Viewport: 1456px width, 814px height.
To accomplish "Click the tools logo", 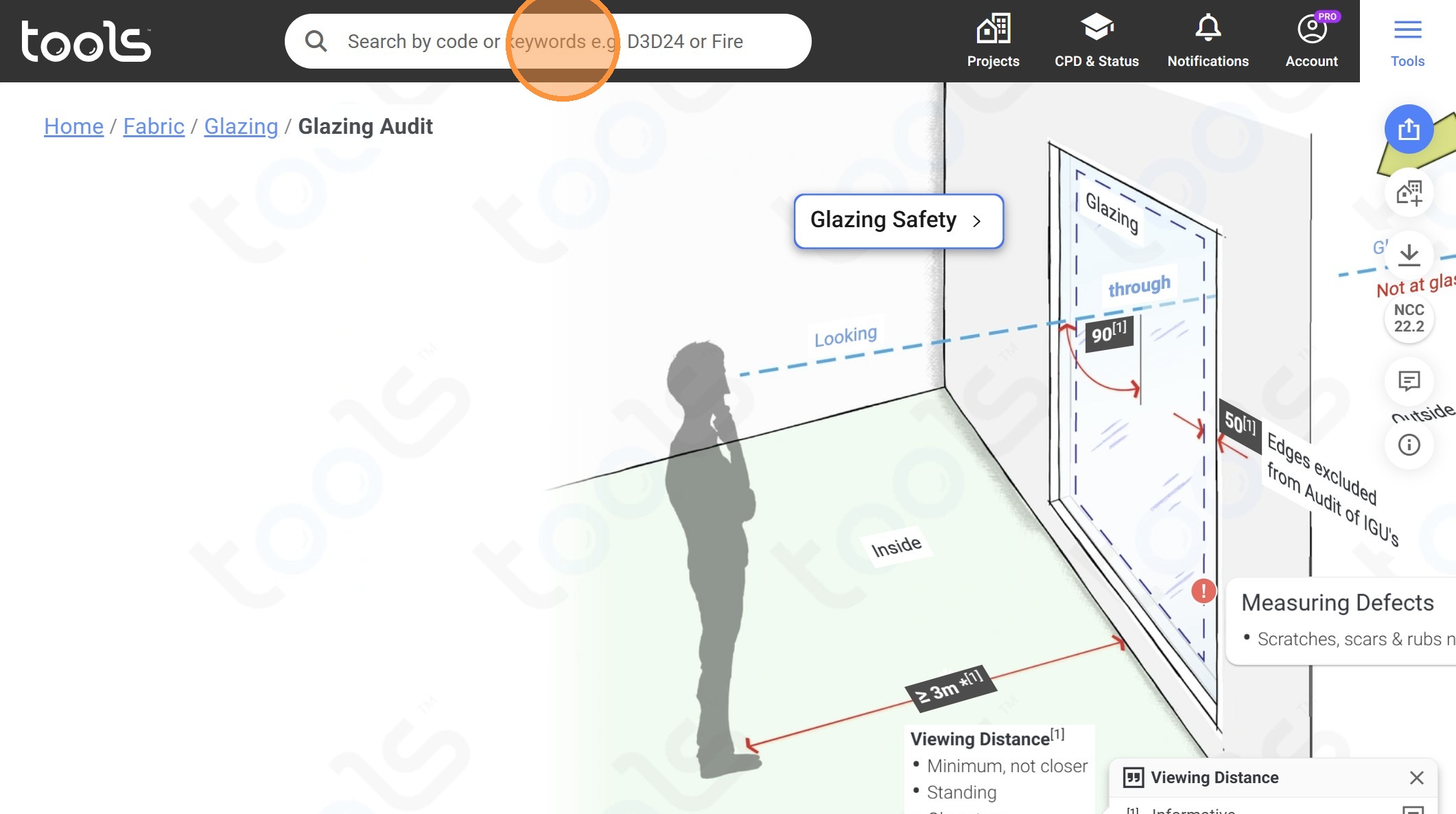I will point(86,41).
